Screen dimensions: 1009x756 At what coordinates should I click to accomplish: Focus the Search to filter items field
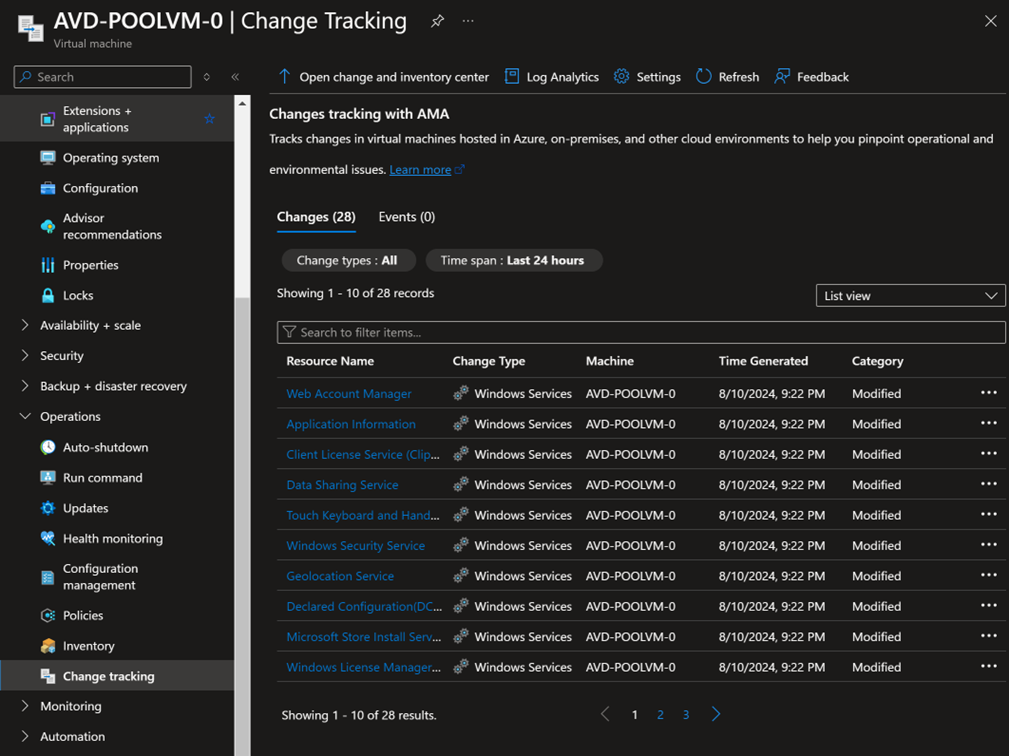641,332
